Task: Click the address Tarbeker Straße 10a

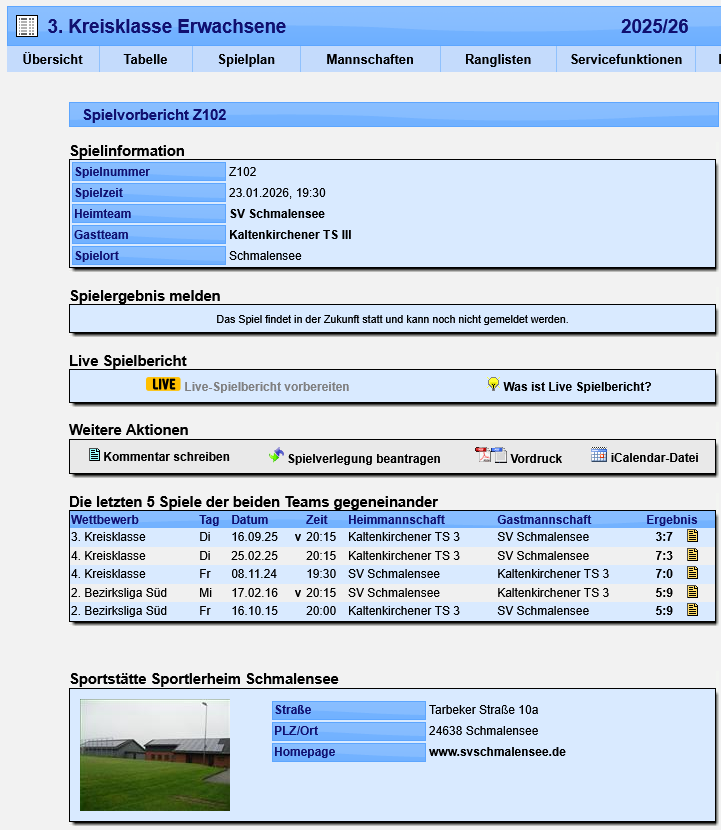Action: 483,710
